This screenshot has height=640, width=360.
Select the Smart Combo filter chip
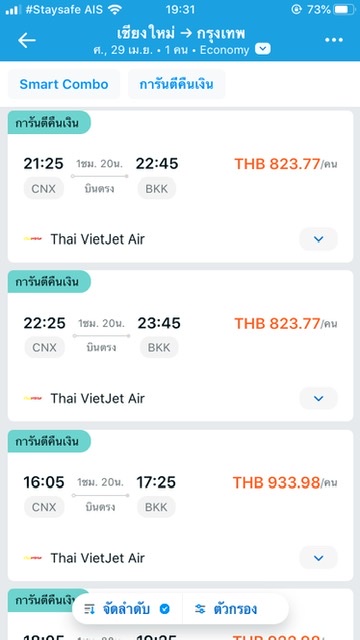[64, 84]
